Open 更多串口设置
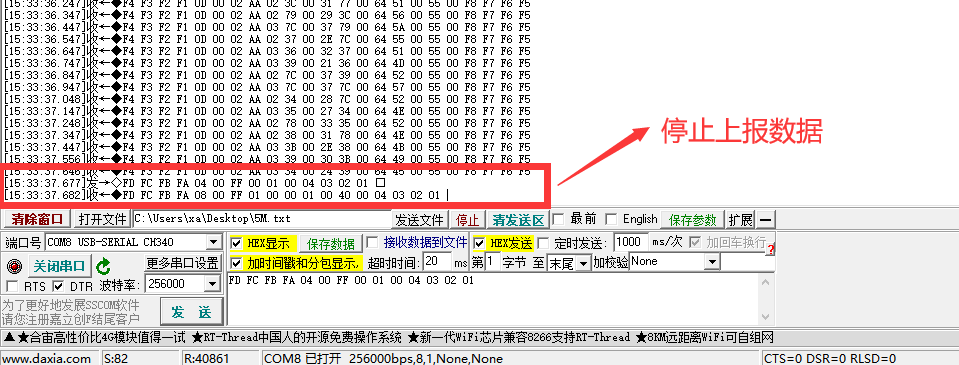Image resolution: width=959 pixels, height=365 pixels. pos(183,264)
